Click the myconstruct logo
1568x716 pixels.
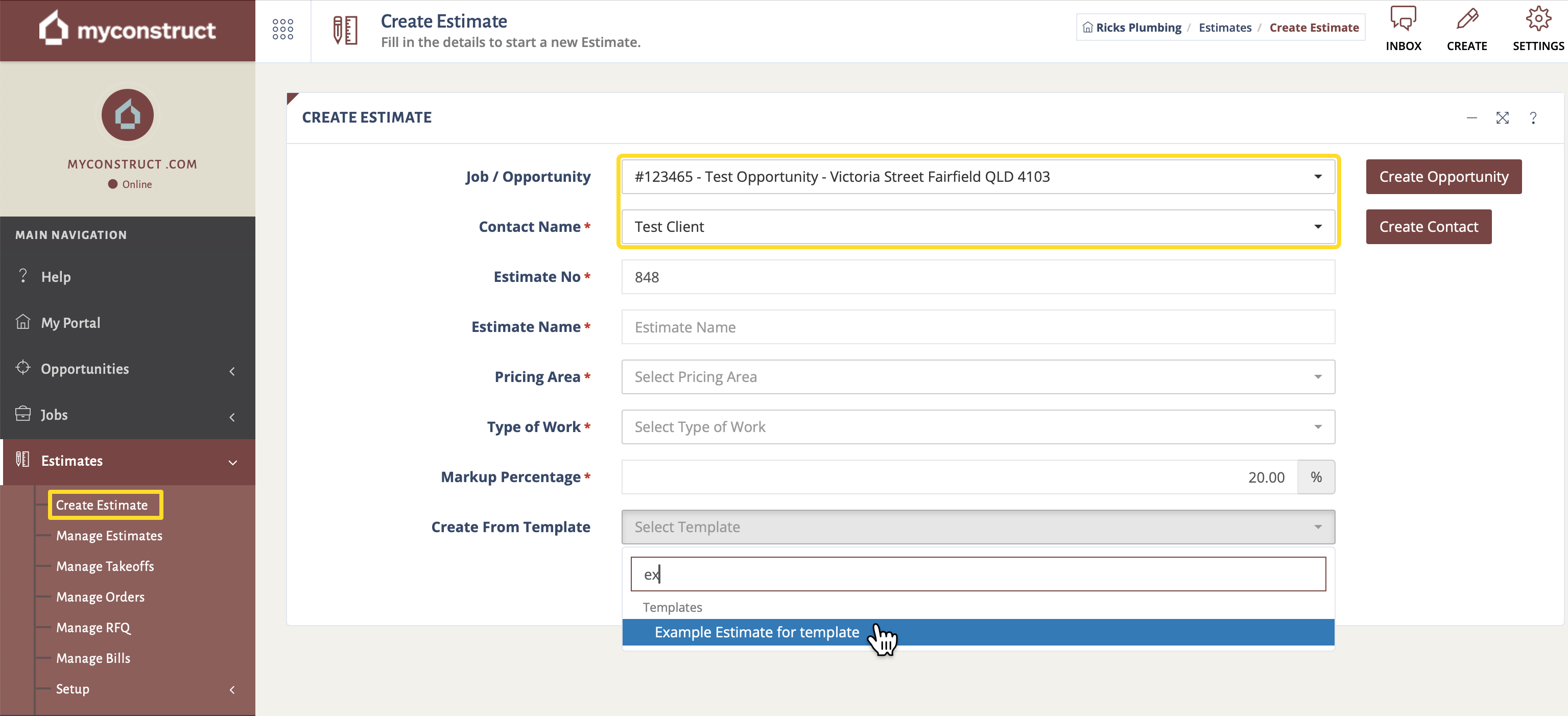click(127, 29)
